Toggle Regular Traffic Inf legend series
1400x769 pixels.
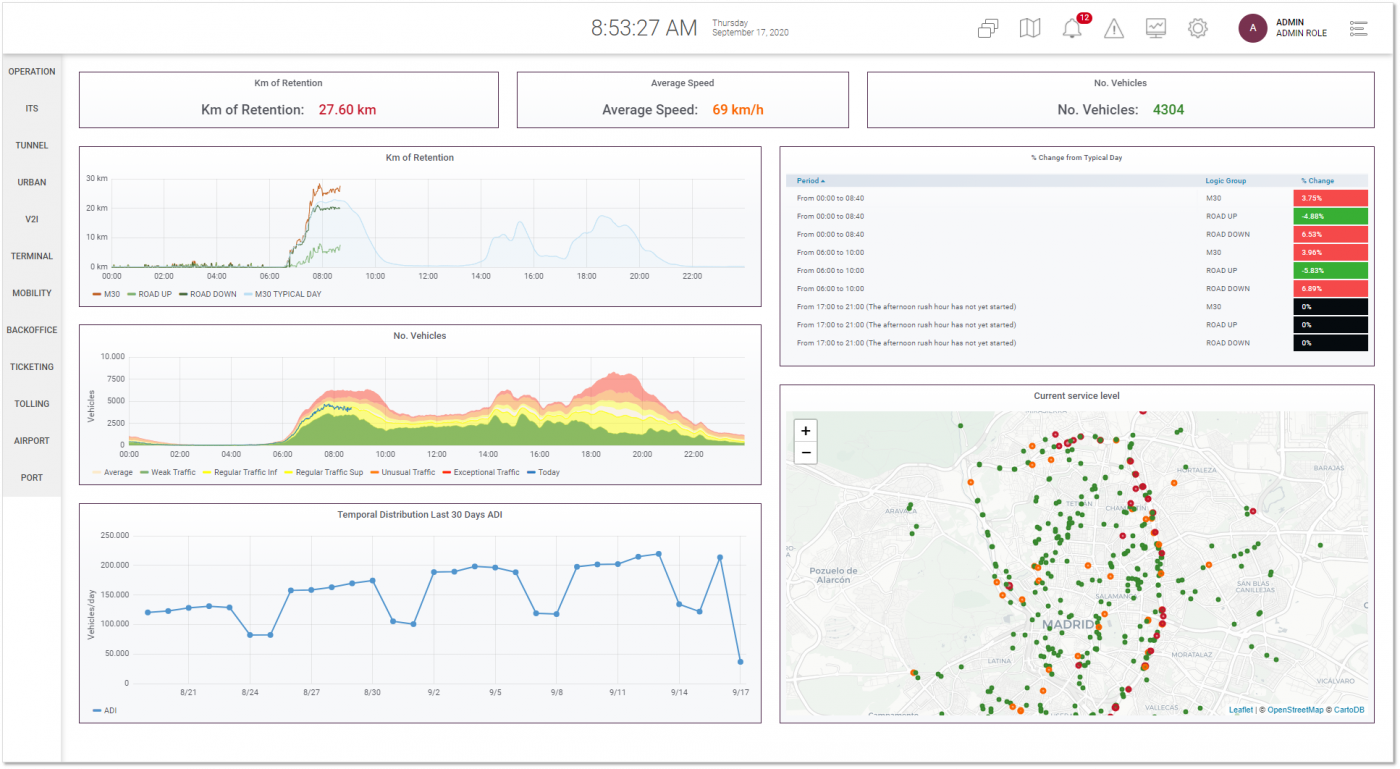click(x=240, y=472)
